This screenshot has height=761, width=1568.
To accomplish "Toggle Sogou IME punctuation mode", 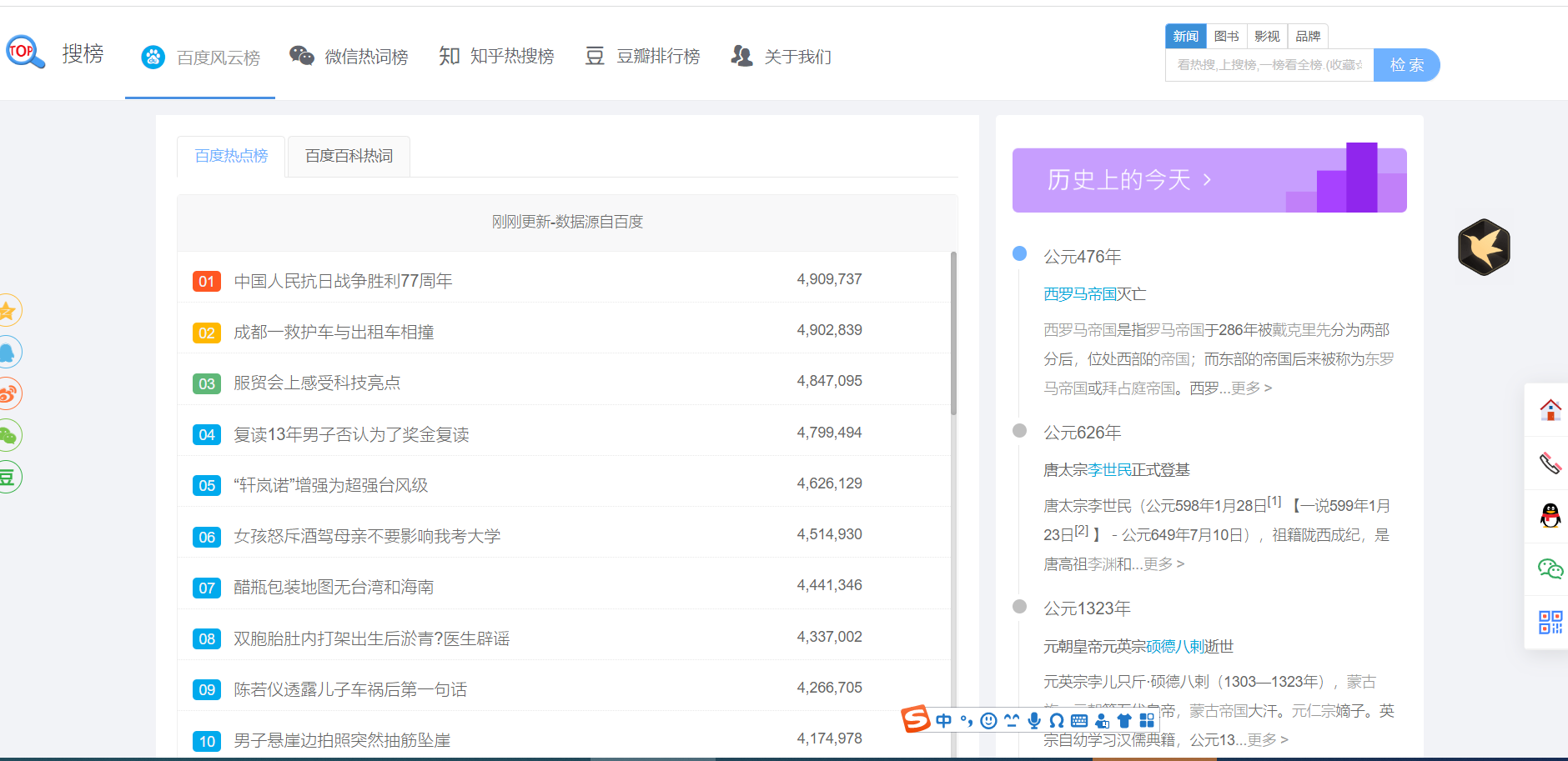I will click(x=966, y=720).
